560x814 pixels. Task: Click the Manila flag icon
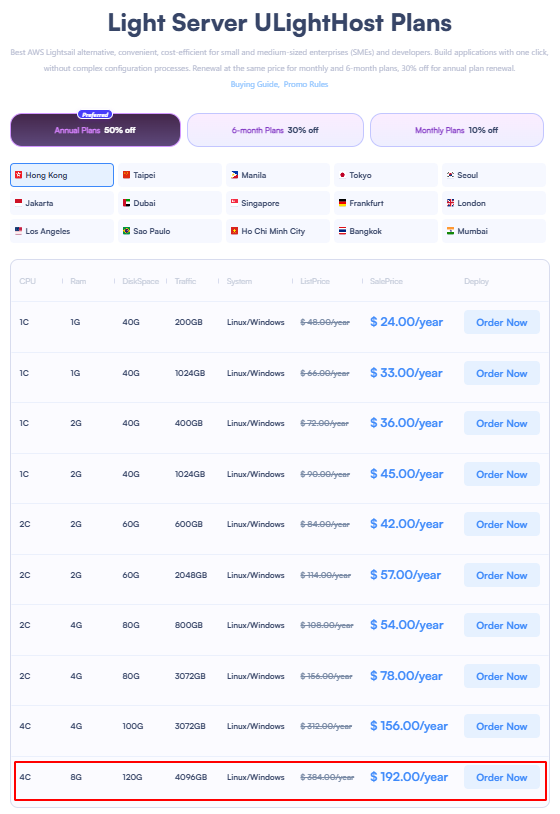(235, 175)
